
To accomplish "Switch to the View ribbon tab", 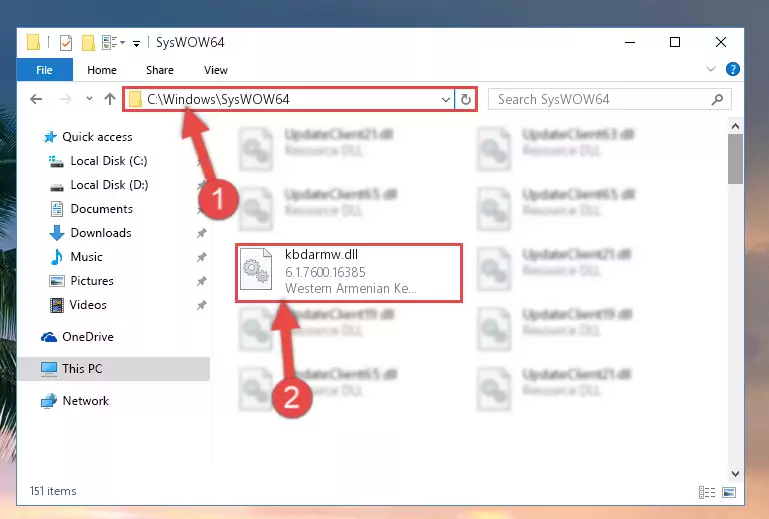I will click(216, 70).
